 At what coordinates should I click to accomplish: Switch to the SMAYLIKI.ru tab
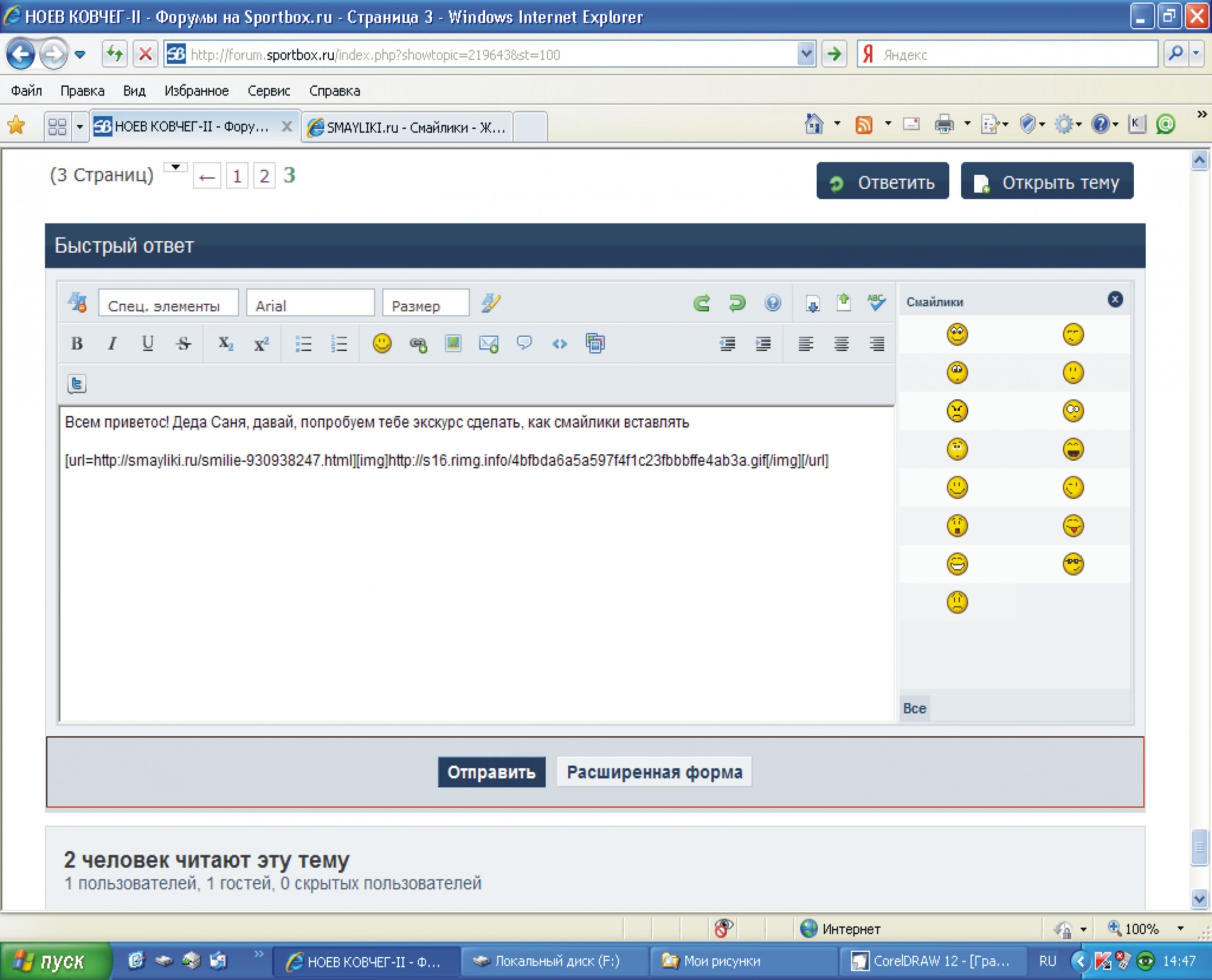[408, 128]
